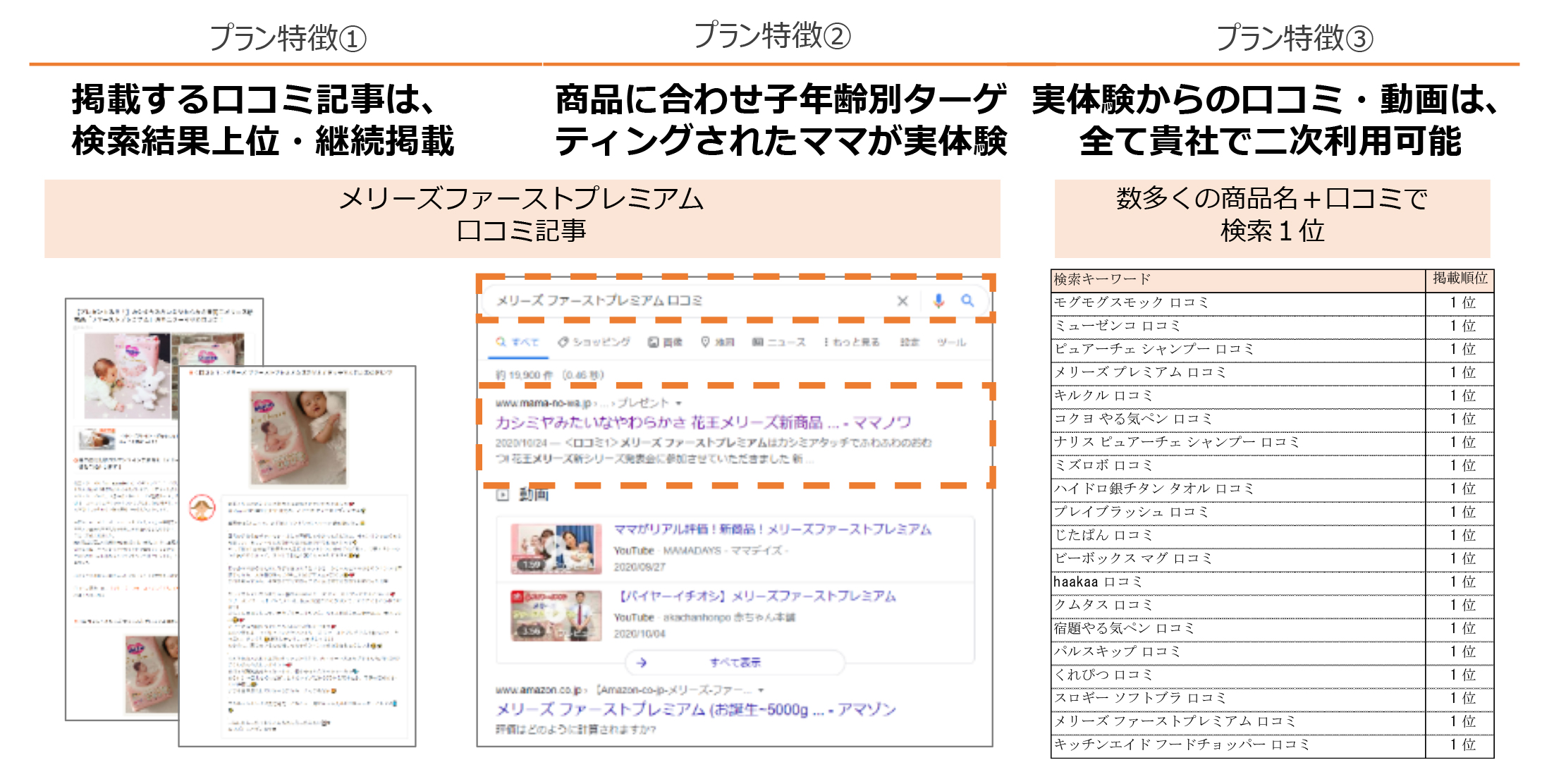1554x784 pixels.
Task: Expand the arrow beside the Amazon breadcrumb
Action: pos(761,690)
